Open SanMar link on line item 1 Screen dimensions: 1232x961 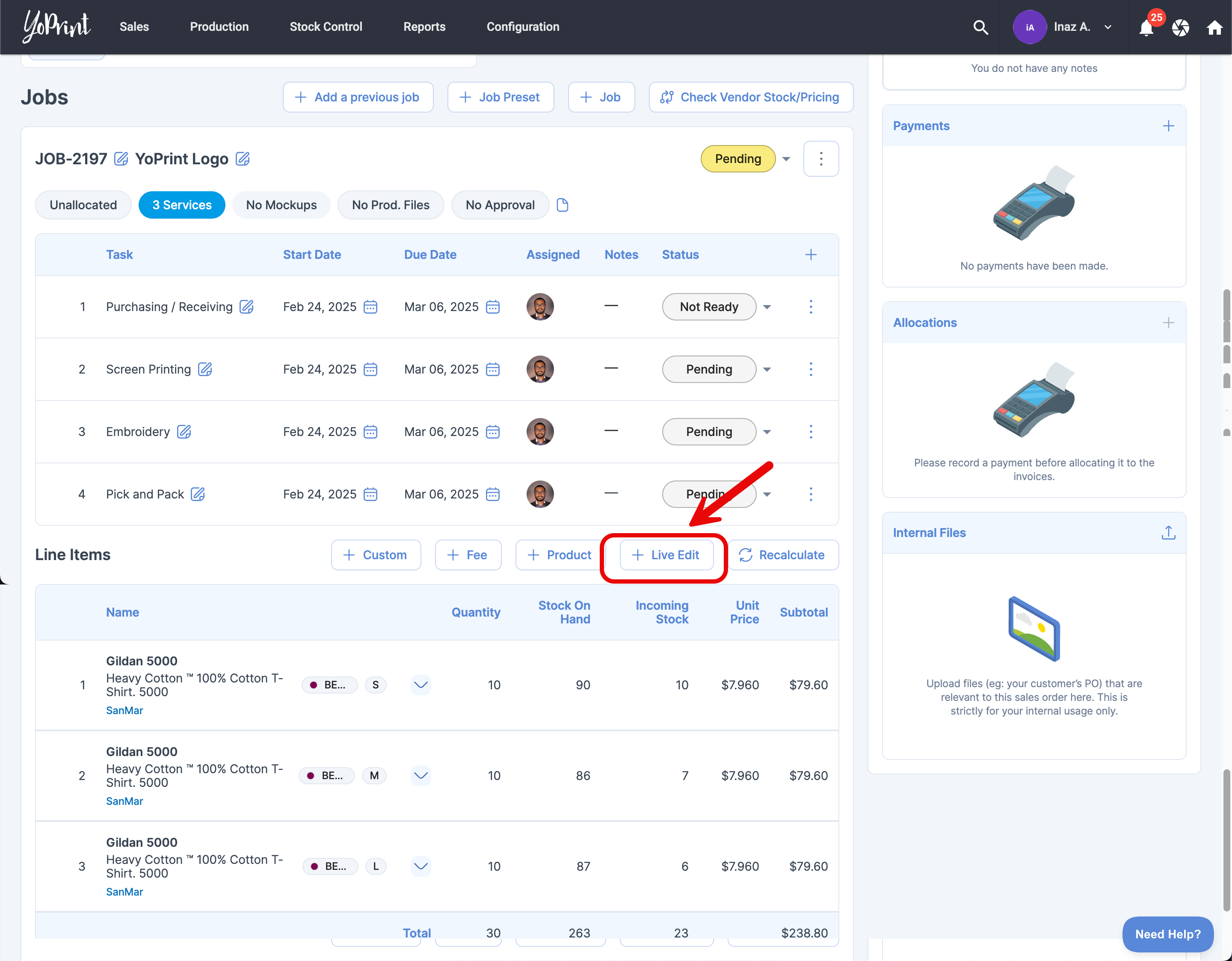tap(124, 710)
